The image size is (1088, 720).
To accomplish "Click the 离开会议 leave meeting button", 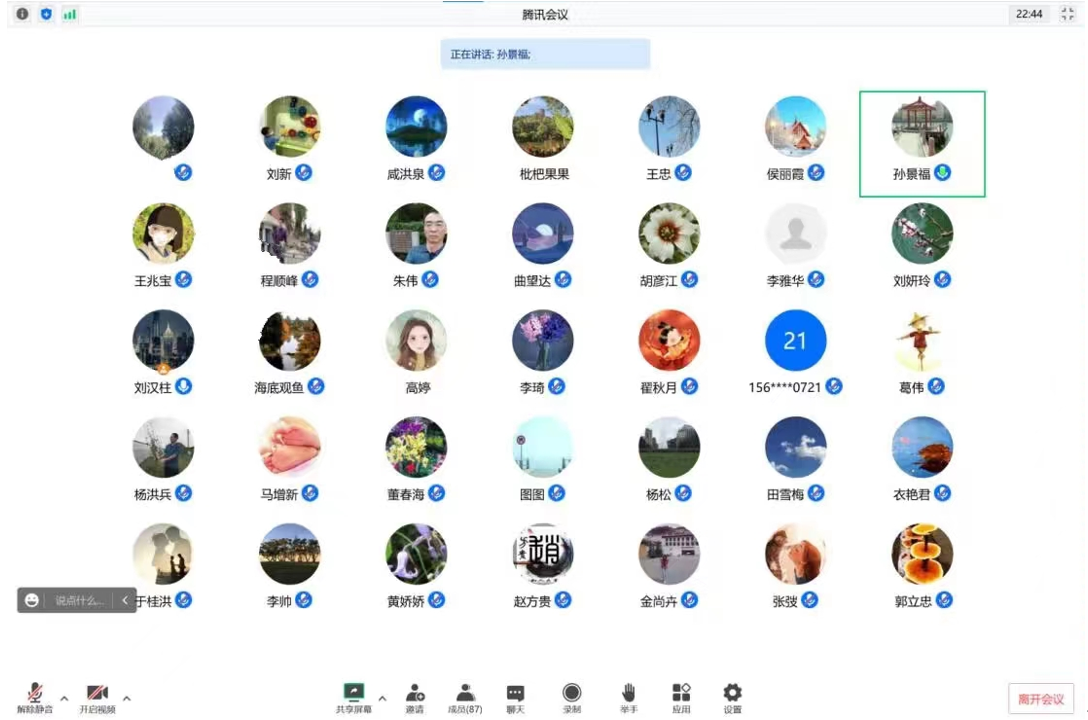I will point(1041,698).
